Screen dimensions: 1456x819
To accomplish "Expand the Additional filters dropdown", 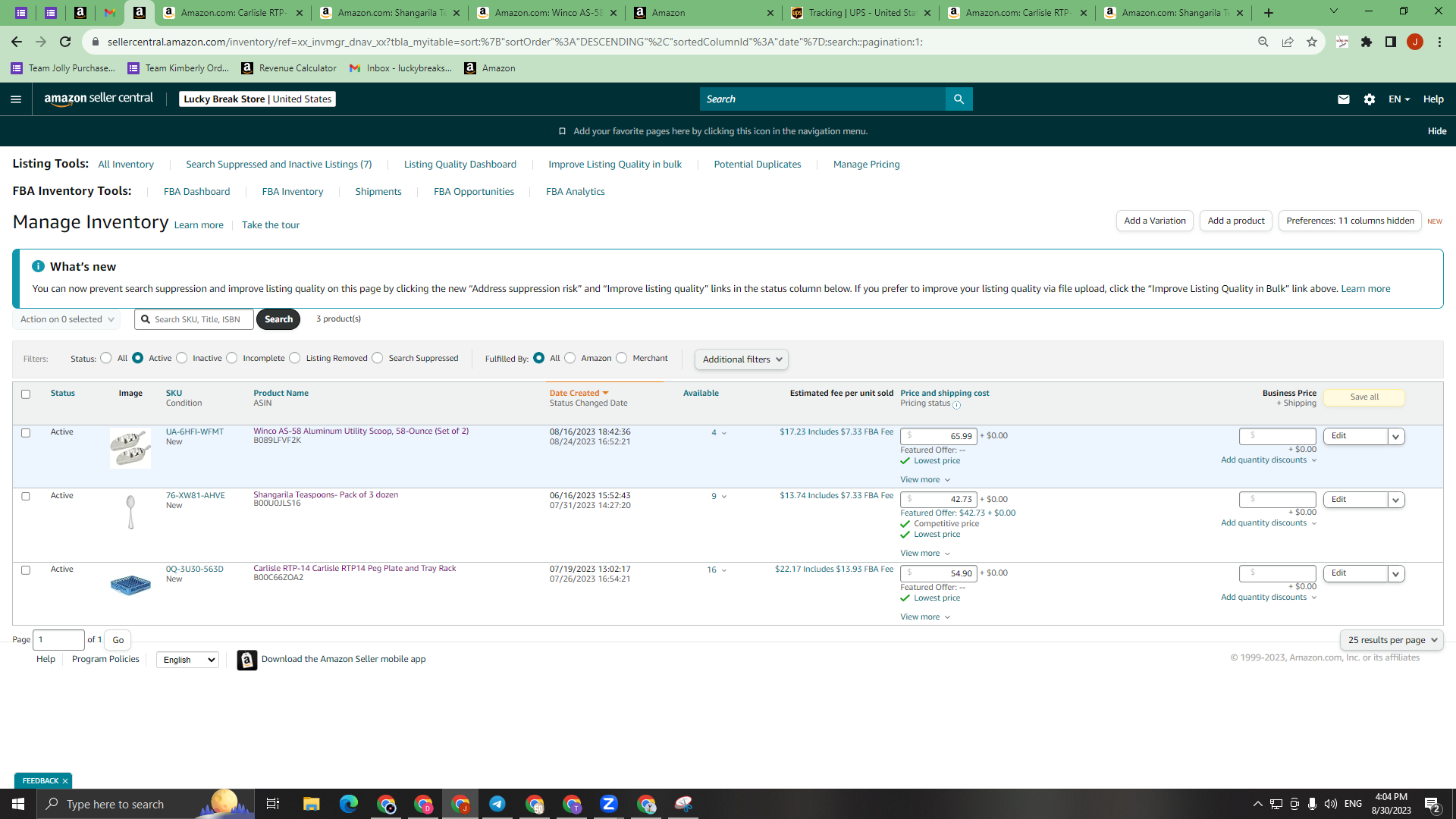I will coord(742,359).
